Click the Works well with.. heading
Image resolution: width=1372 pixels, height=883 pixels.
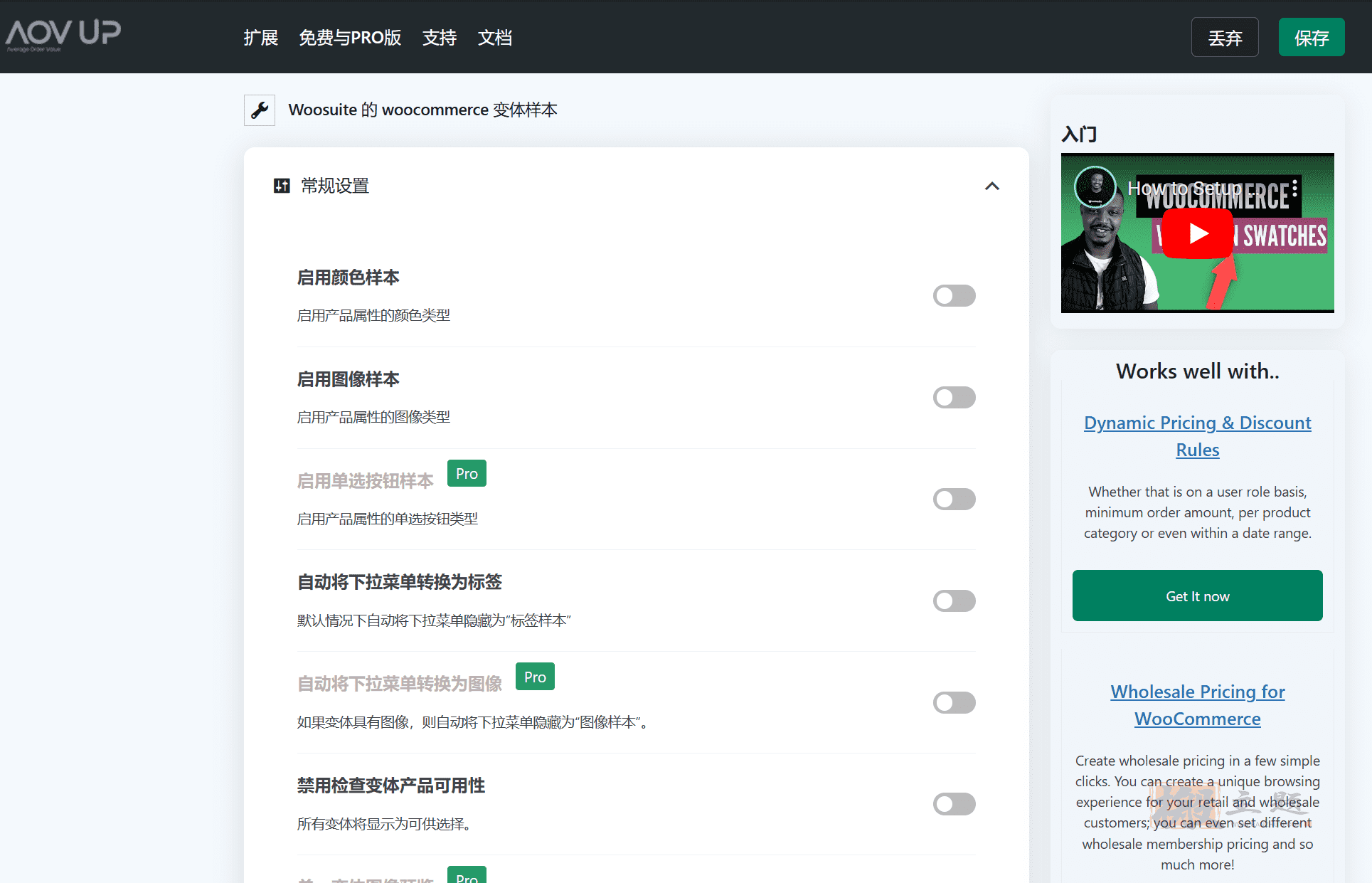tap(1198, 371)
